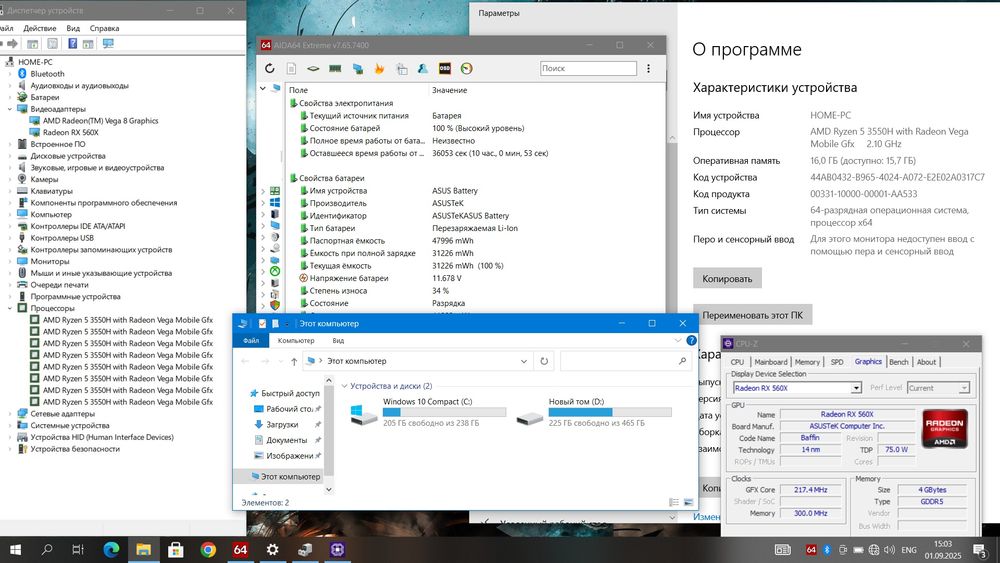
Task: Open Microsoft Edge from taskbar
Action: coord(111,549)
